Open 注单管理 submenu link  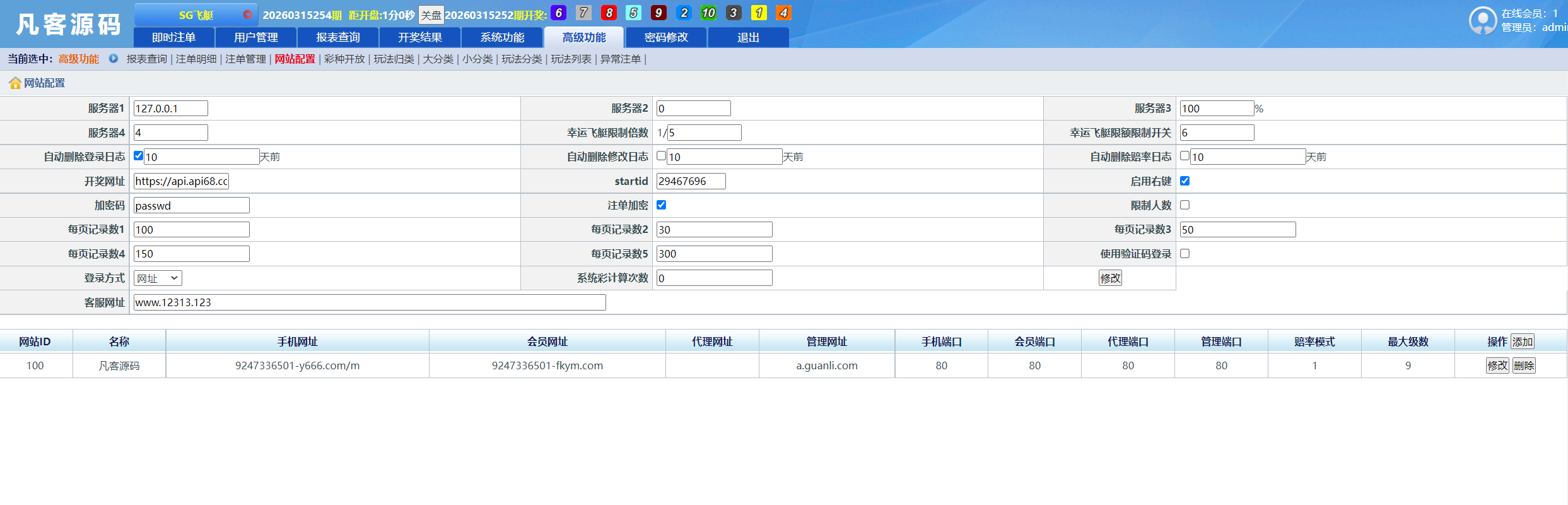[245, 59]
